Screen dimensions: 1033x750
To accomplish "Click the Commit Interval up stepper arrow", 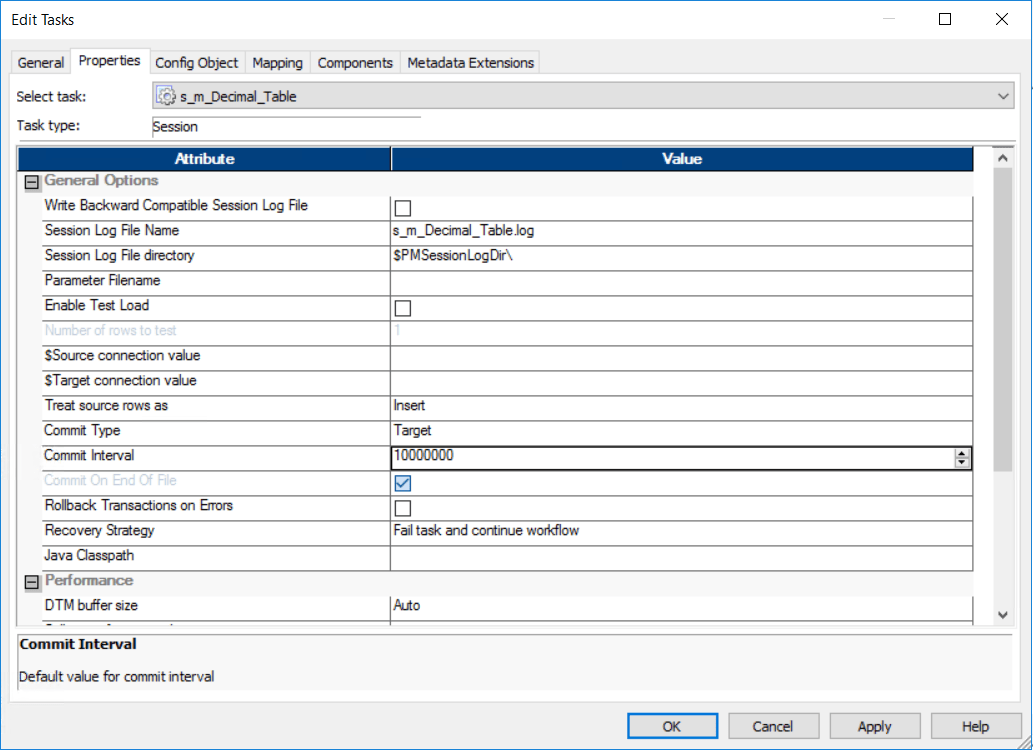I will [x=963, y=452].
